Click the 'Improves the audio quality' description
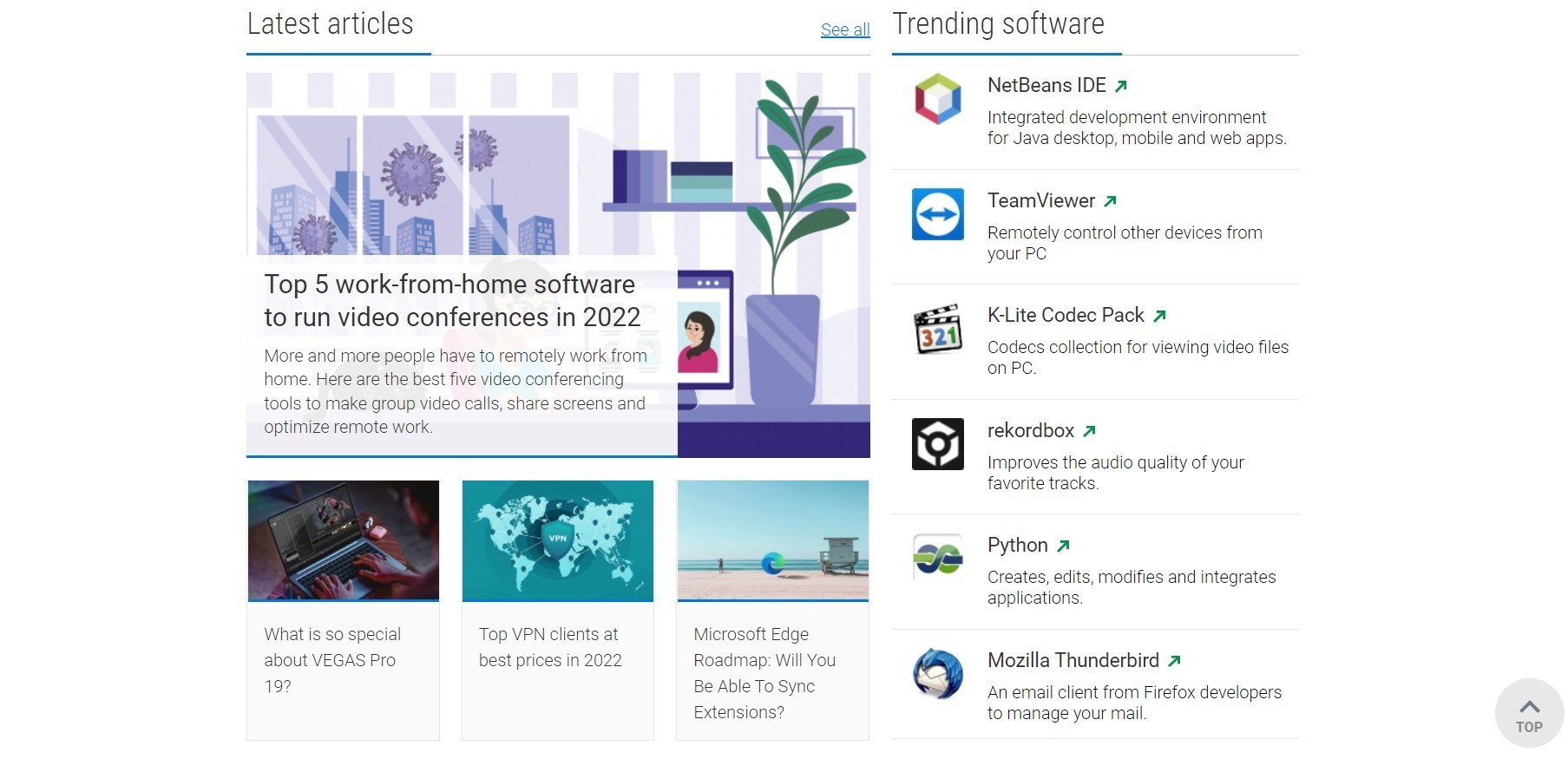 point(1116,473)
